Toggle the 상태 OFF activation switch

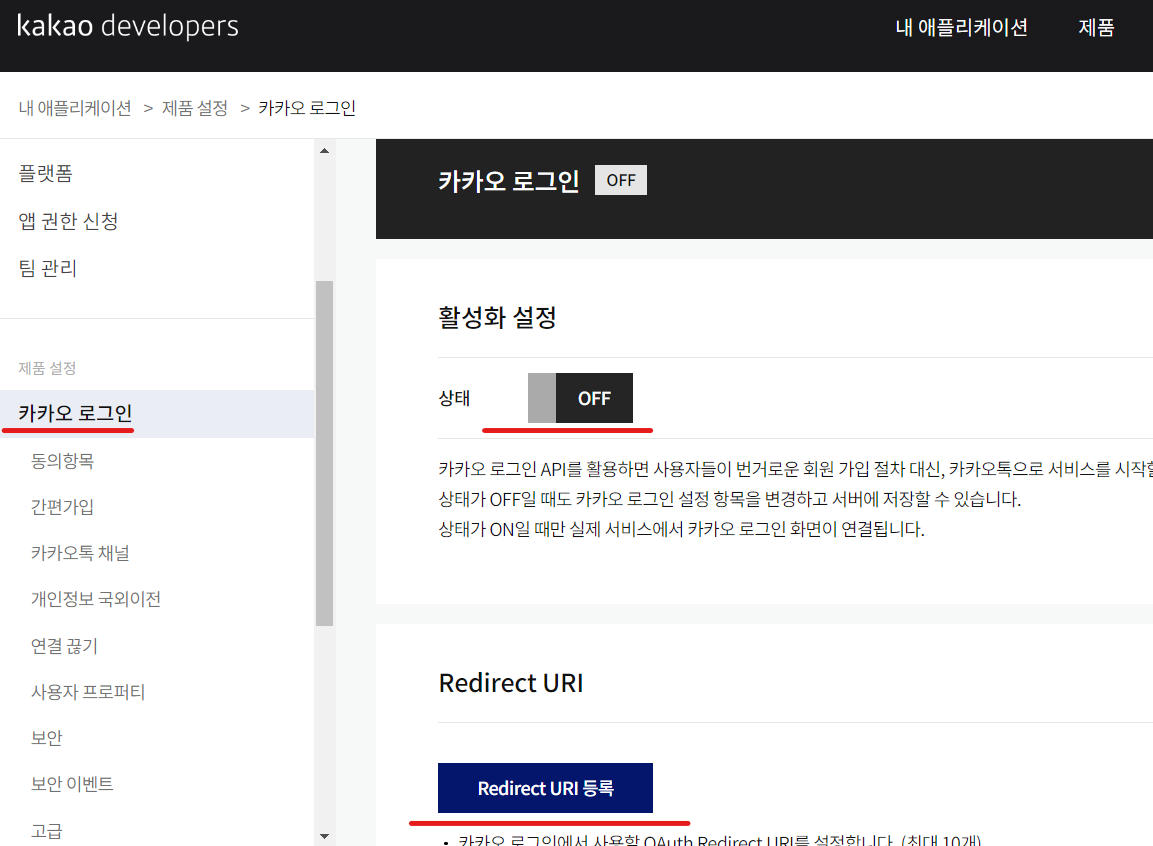tap(580, 398)
